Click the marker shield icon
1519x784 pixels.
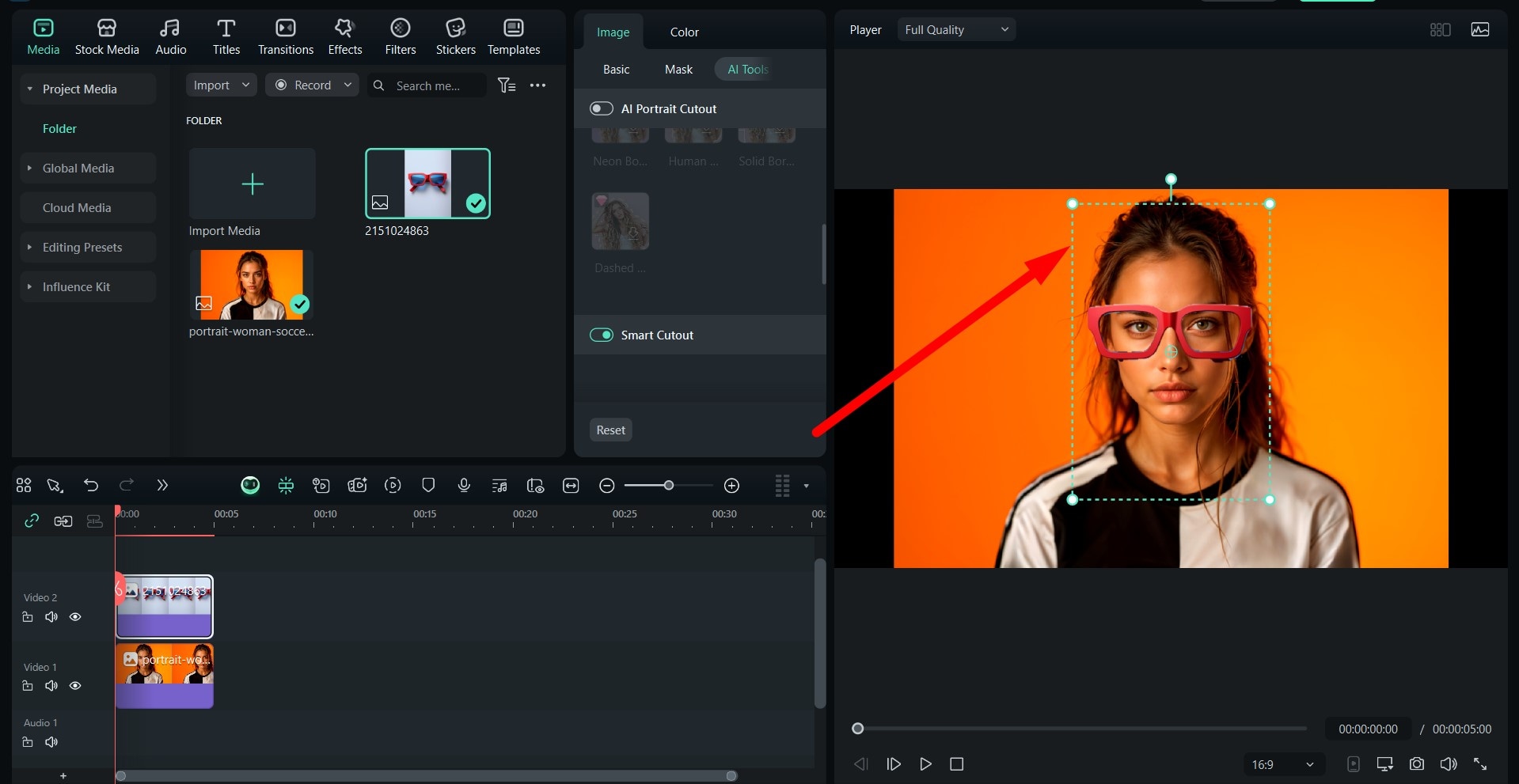(428, 485)
